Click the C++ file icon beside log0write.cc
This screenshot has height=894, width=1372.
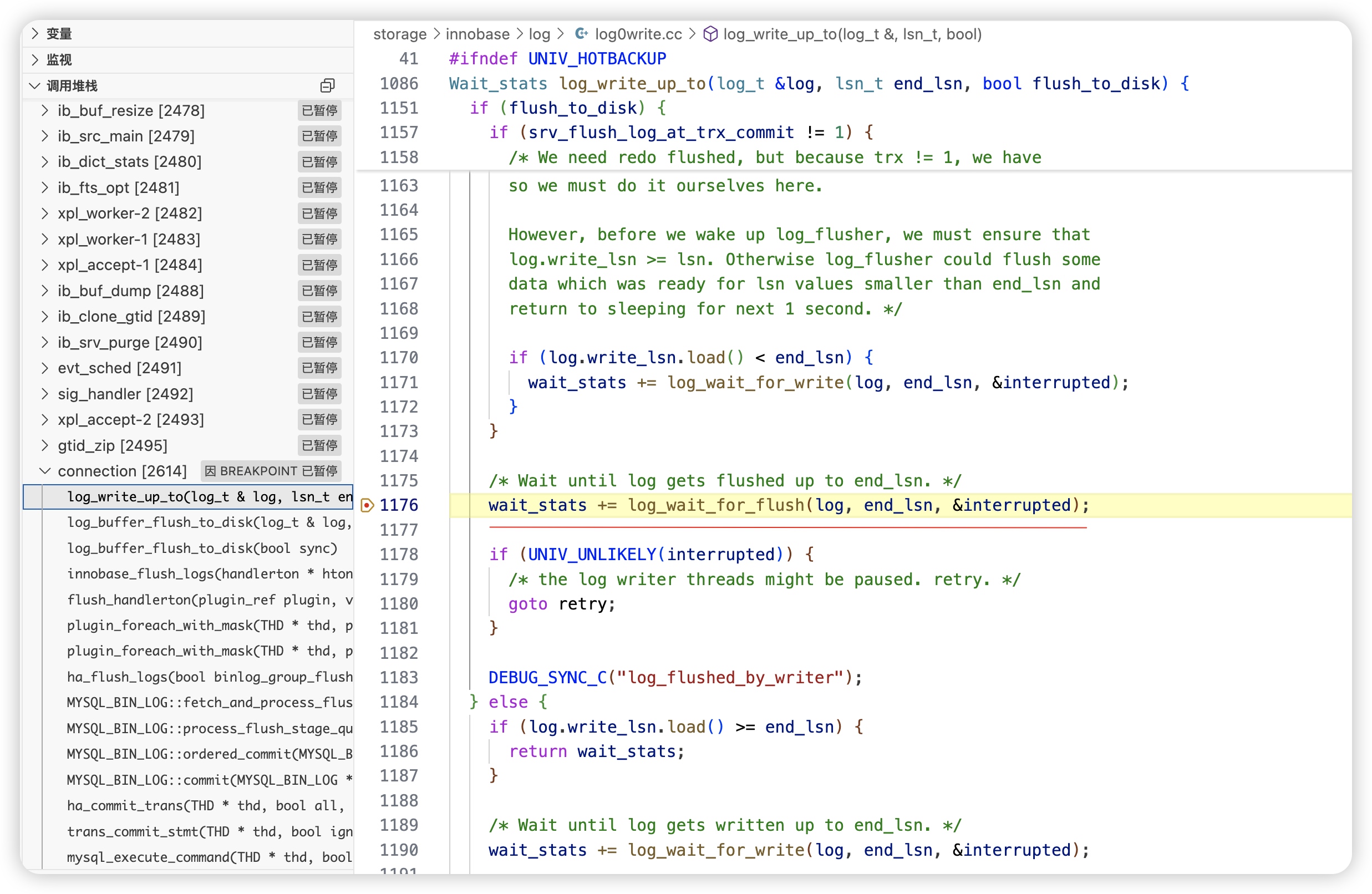(581, 34)
